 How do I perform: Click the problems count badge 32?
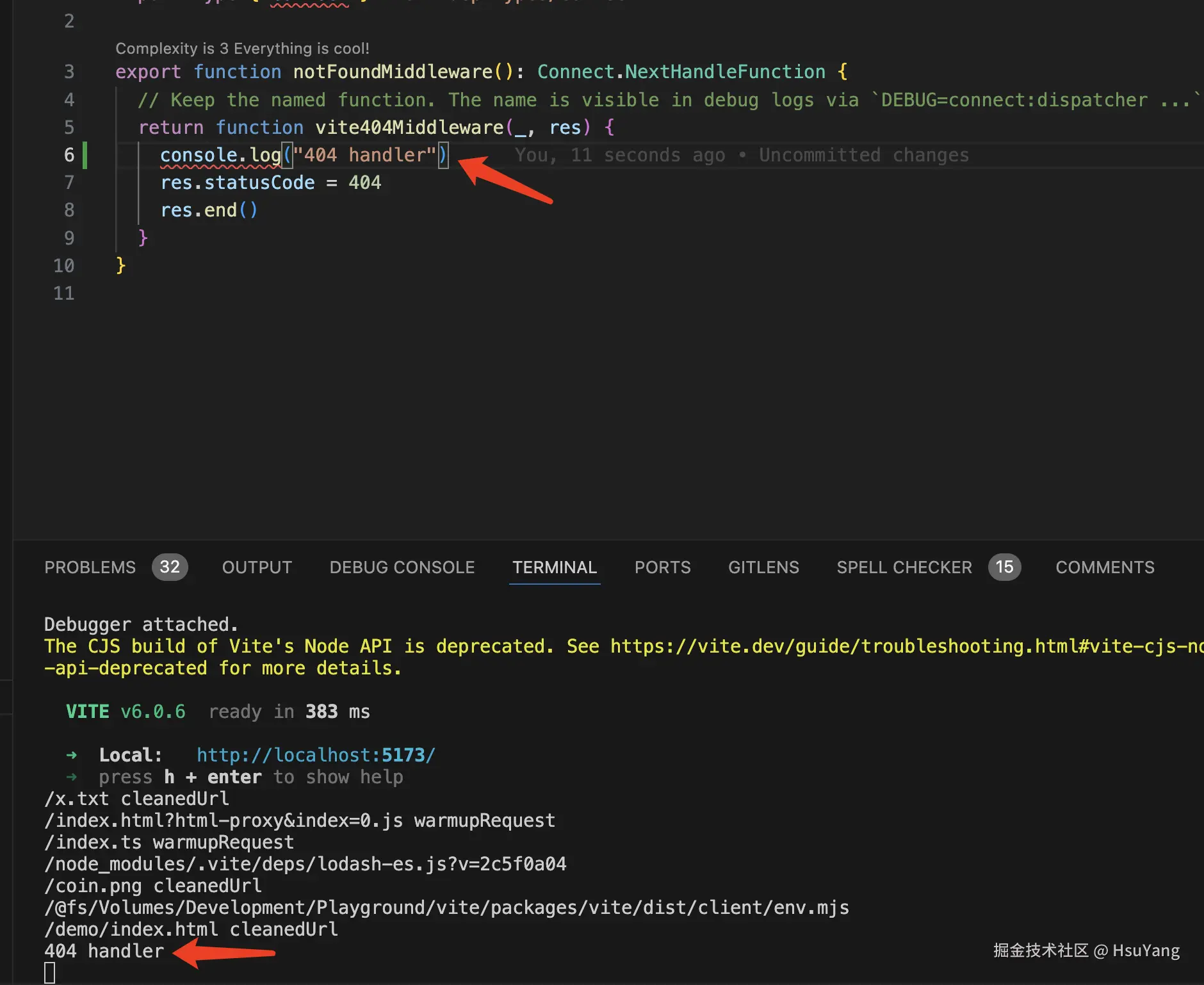(170, 567)
